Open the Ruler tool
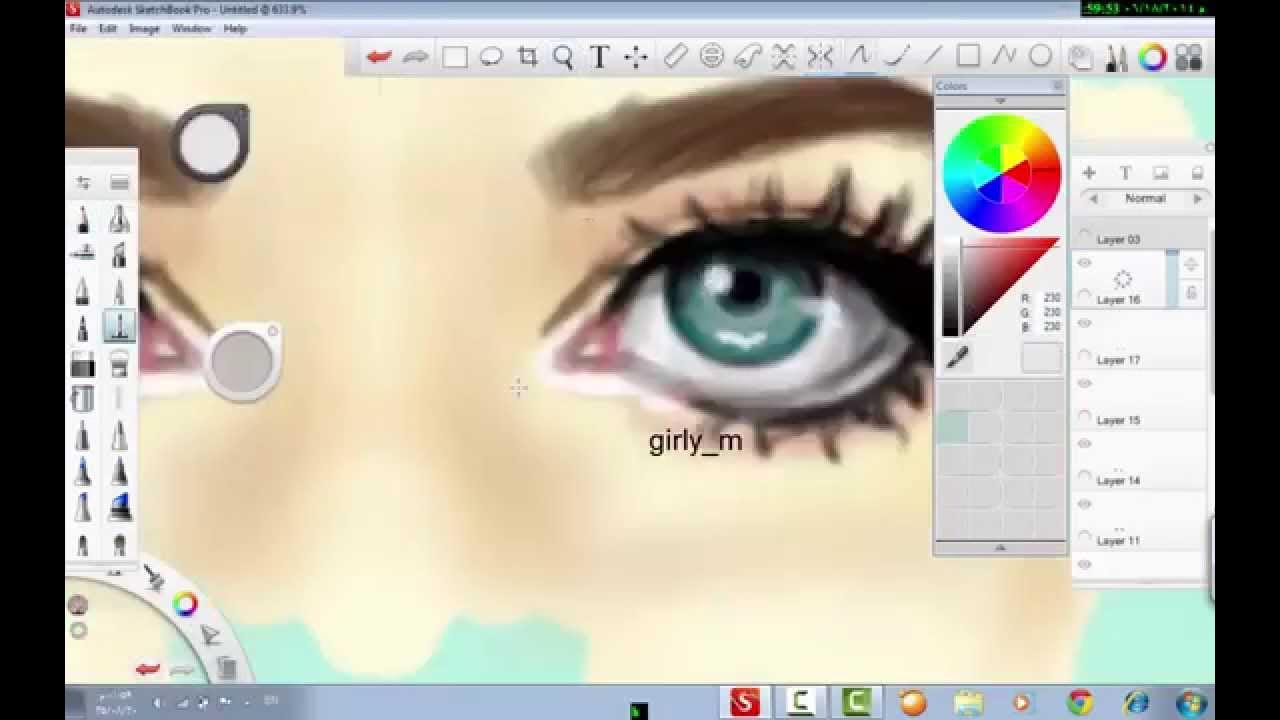This screenshot has width=1280, height=720. pos(676,57)
